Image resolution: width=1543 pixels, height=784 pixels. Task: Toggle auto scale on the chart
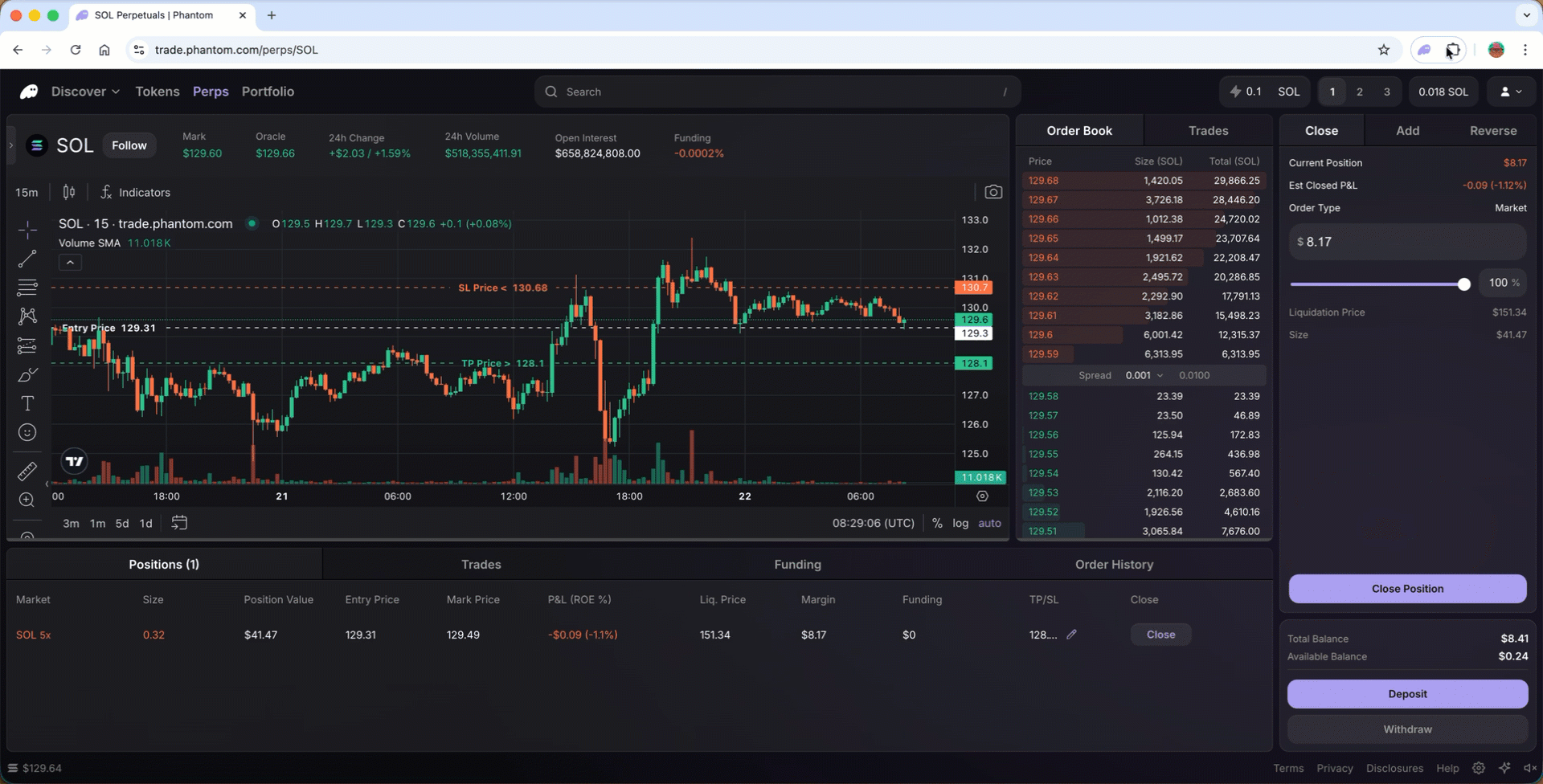point(989,523)
